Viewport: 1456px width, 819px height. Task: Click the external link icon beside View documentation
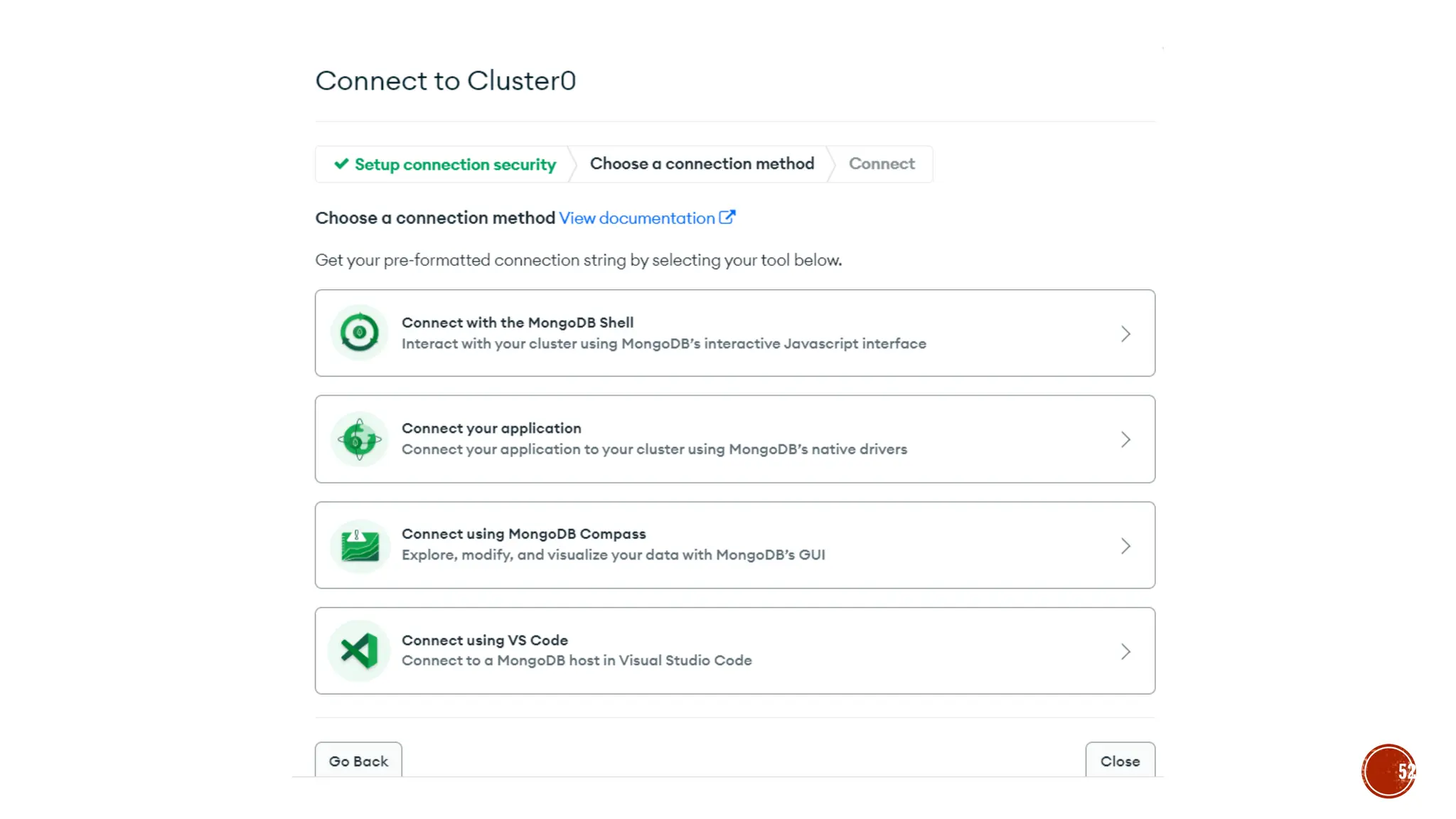click(x=727, y=218)
